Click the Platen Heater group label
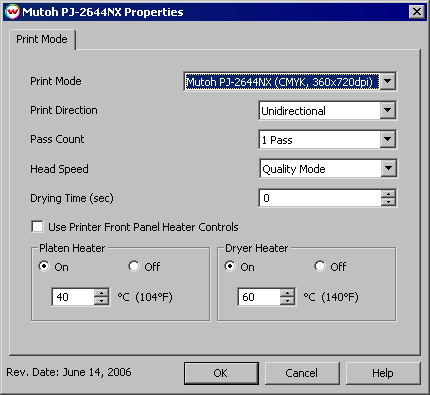Image resolution: width=430 pixels, height=395 pixels. point(72,248)
